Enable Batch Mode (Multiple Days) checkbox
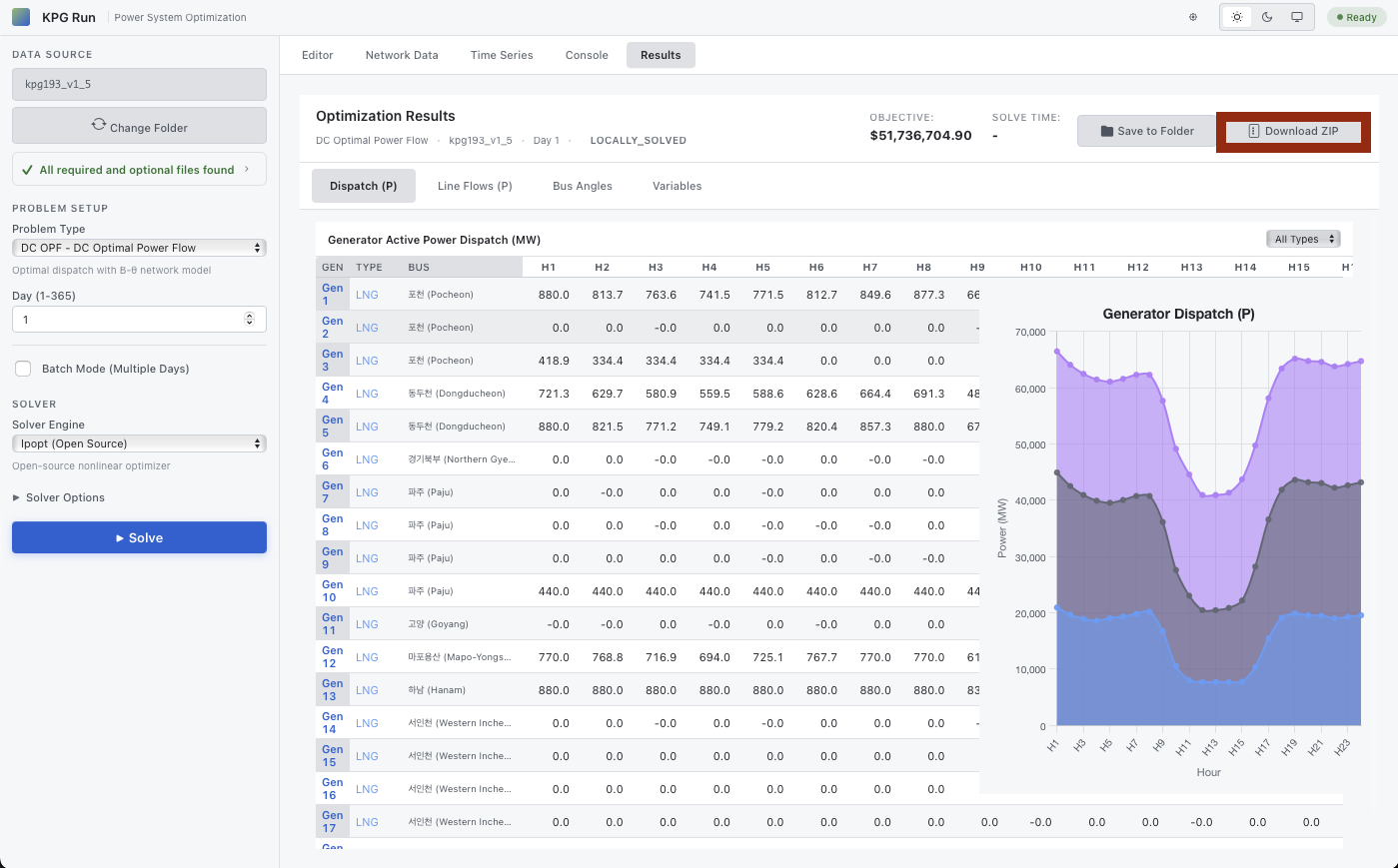1398x868 pixels. (23, 369)
